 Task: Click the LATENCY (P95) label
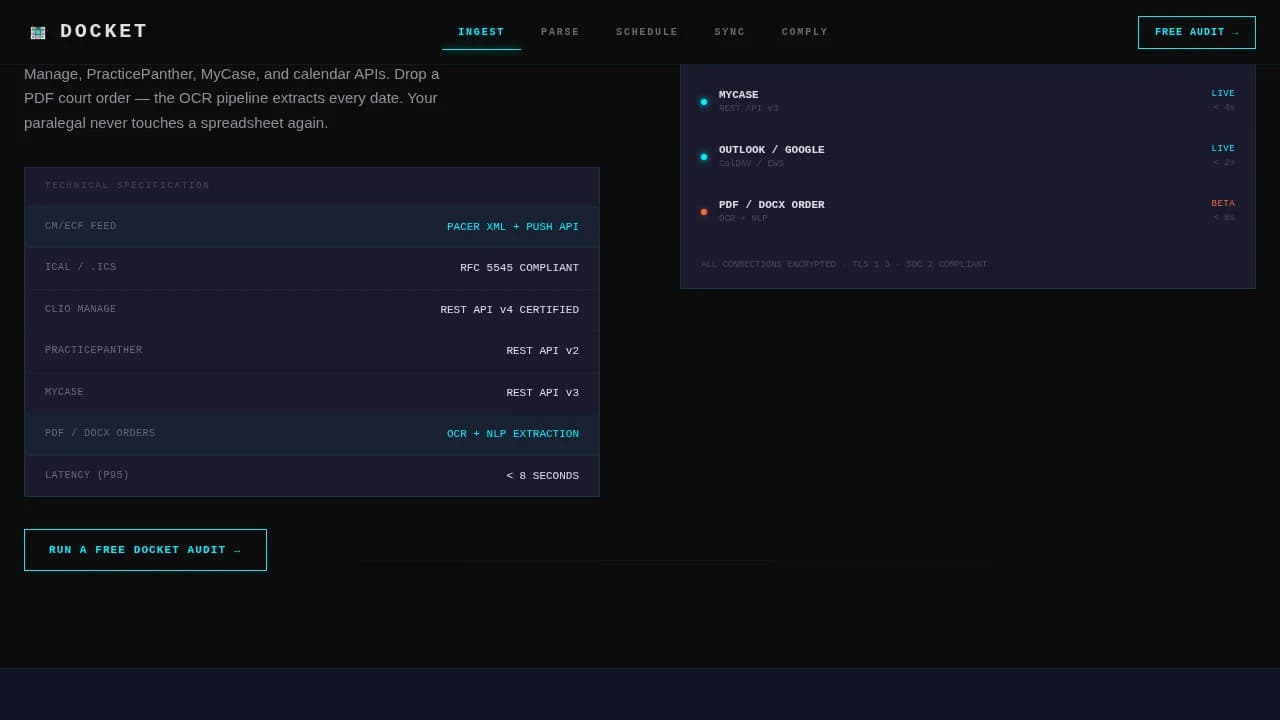click(87, 476)
